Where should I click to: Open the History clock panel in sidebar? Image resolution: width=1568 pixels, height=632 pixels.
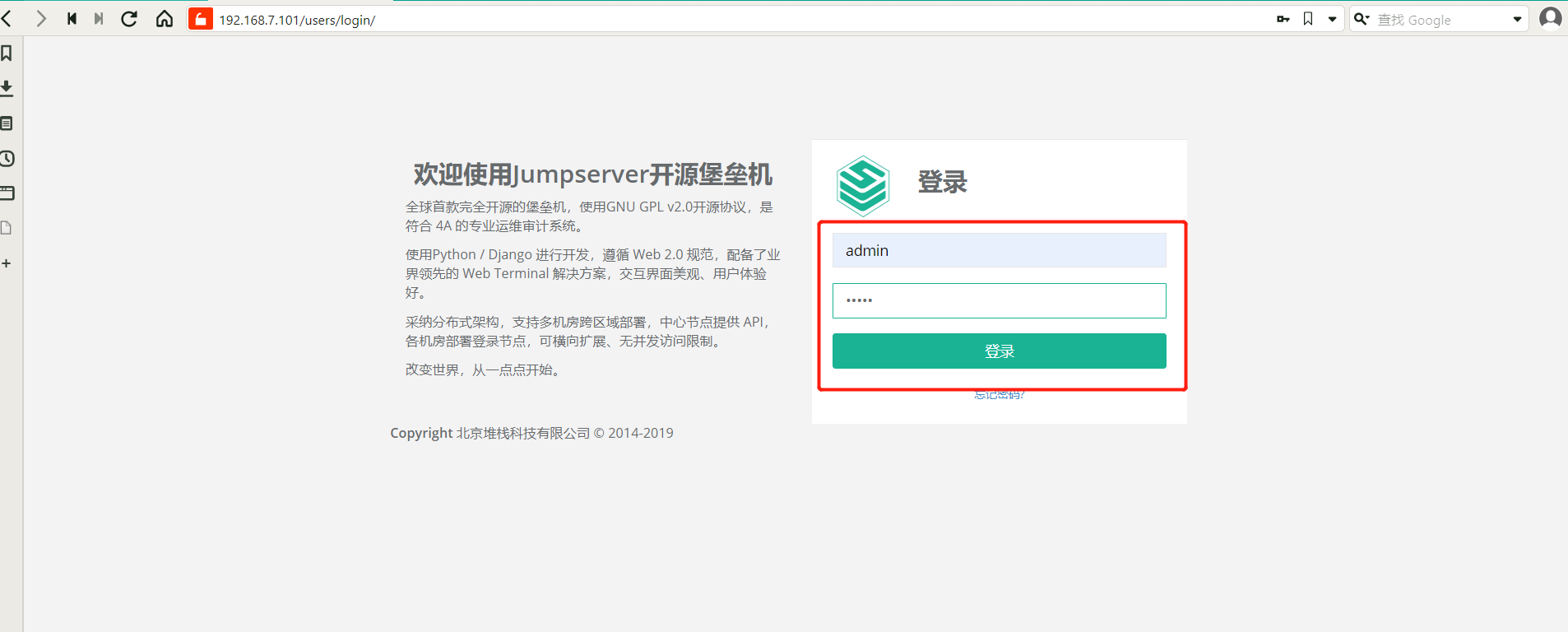click(x=7, y=159)
